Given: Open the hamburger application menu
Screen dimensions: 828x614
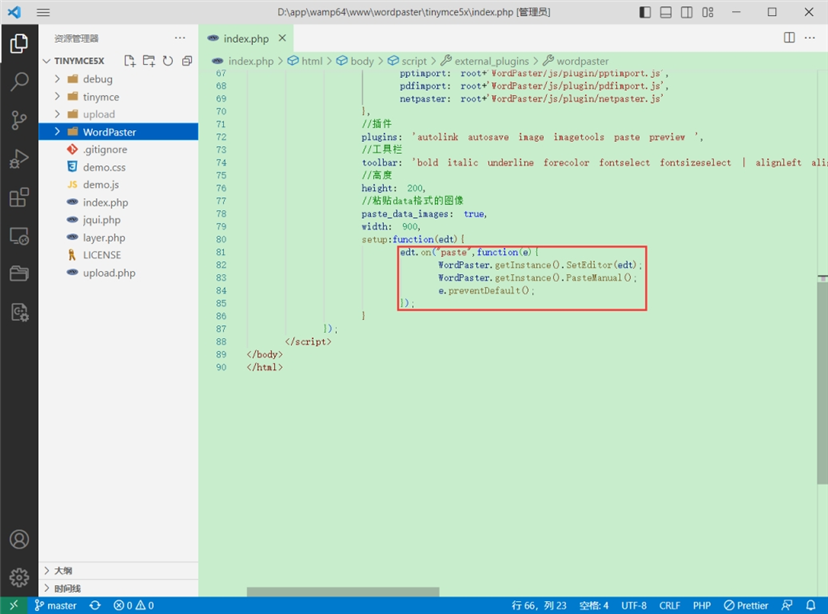Looking at the screenshot, I should tap(43, 12).
